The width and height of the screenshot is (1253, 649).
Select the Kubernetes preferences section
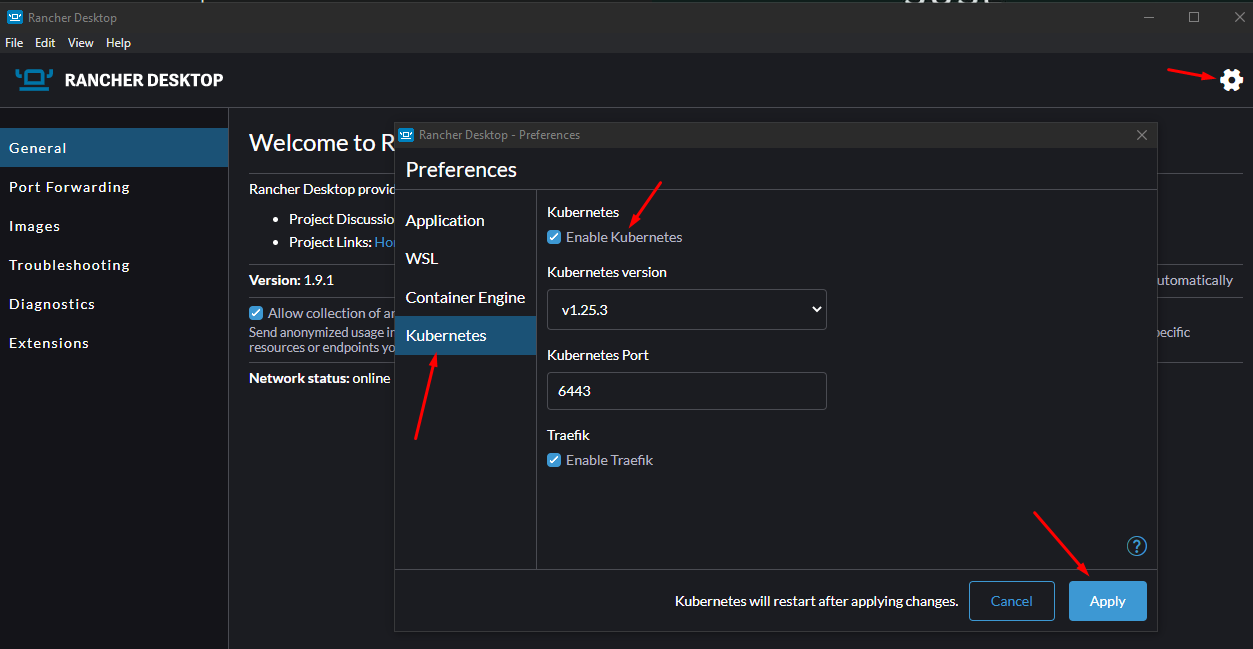[x=446, y=335]
